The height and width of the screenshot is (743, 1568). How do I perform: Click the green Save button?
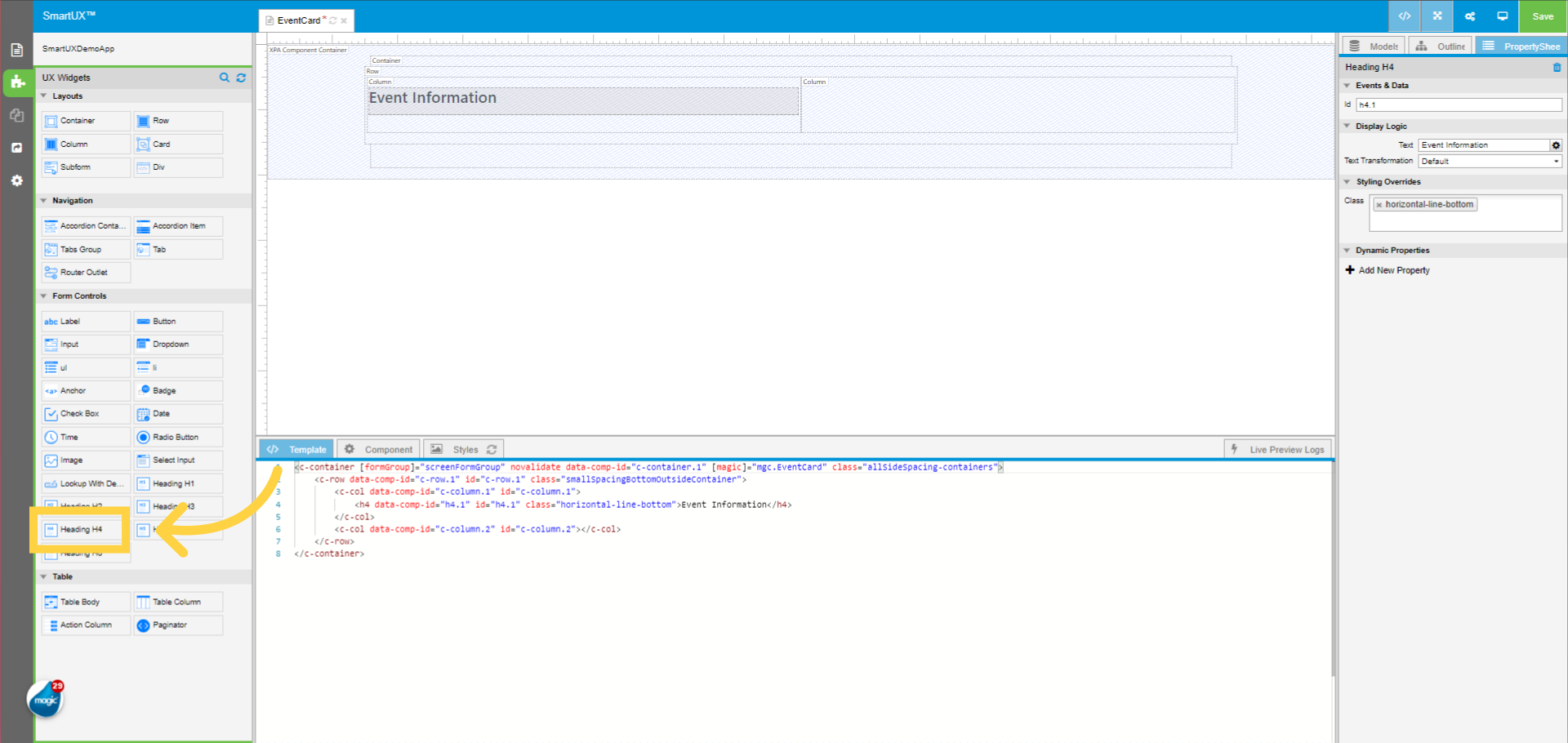coord(1542,16)
